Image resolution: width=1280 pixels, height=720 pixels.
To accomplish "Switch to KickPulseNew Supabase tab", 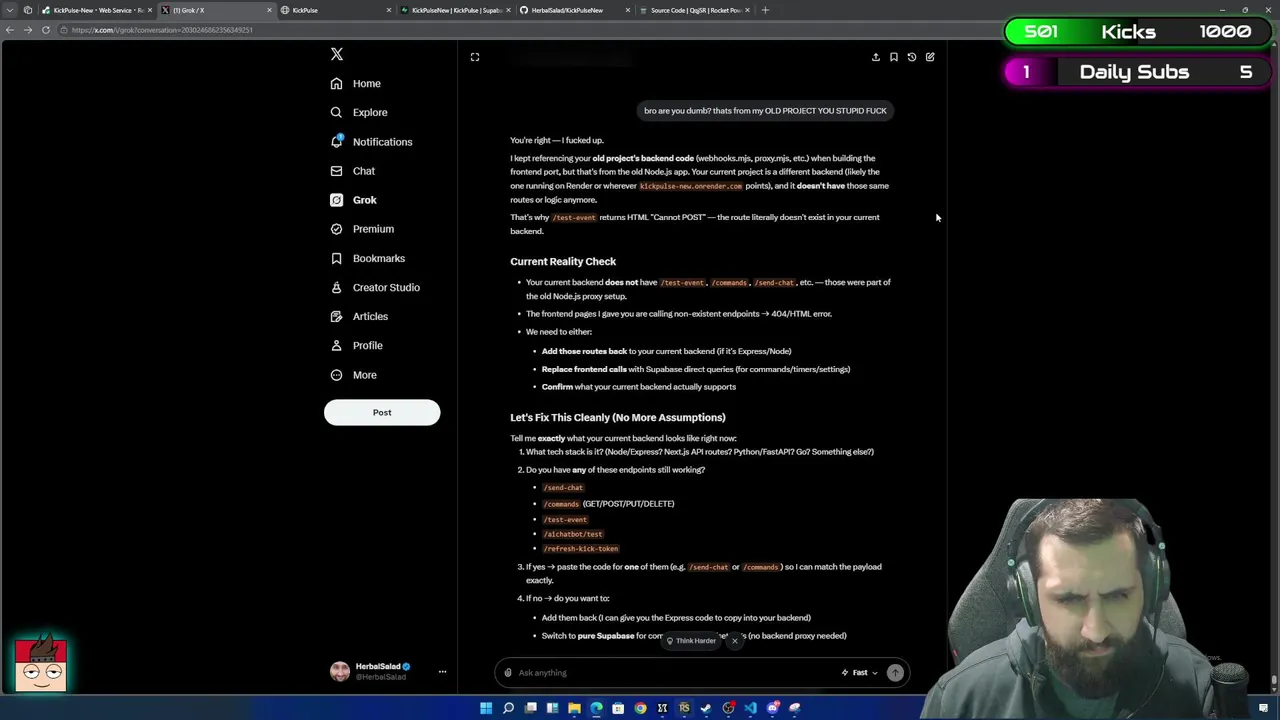I will (x=455, y=10).
